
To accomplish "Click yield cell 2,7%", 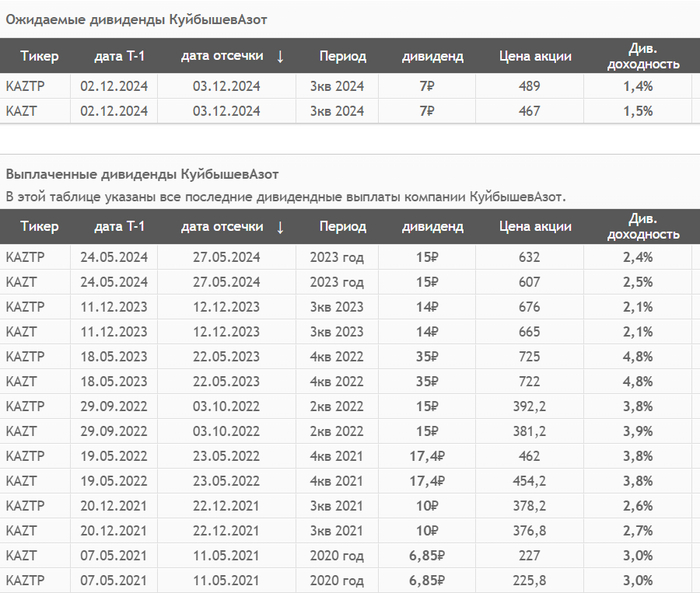I will 638,531.
